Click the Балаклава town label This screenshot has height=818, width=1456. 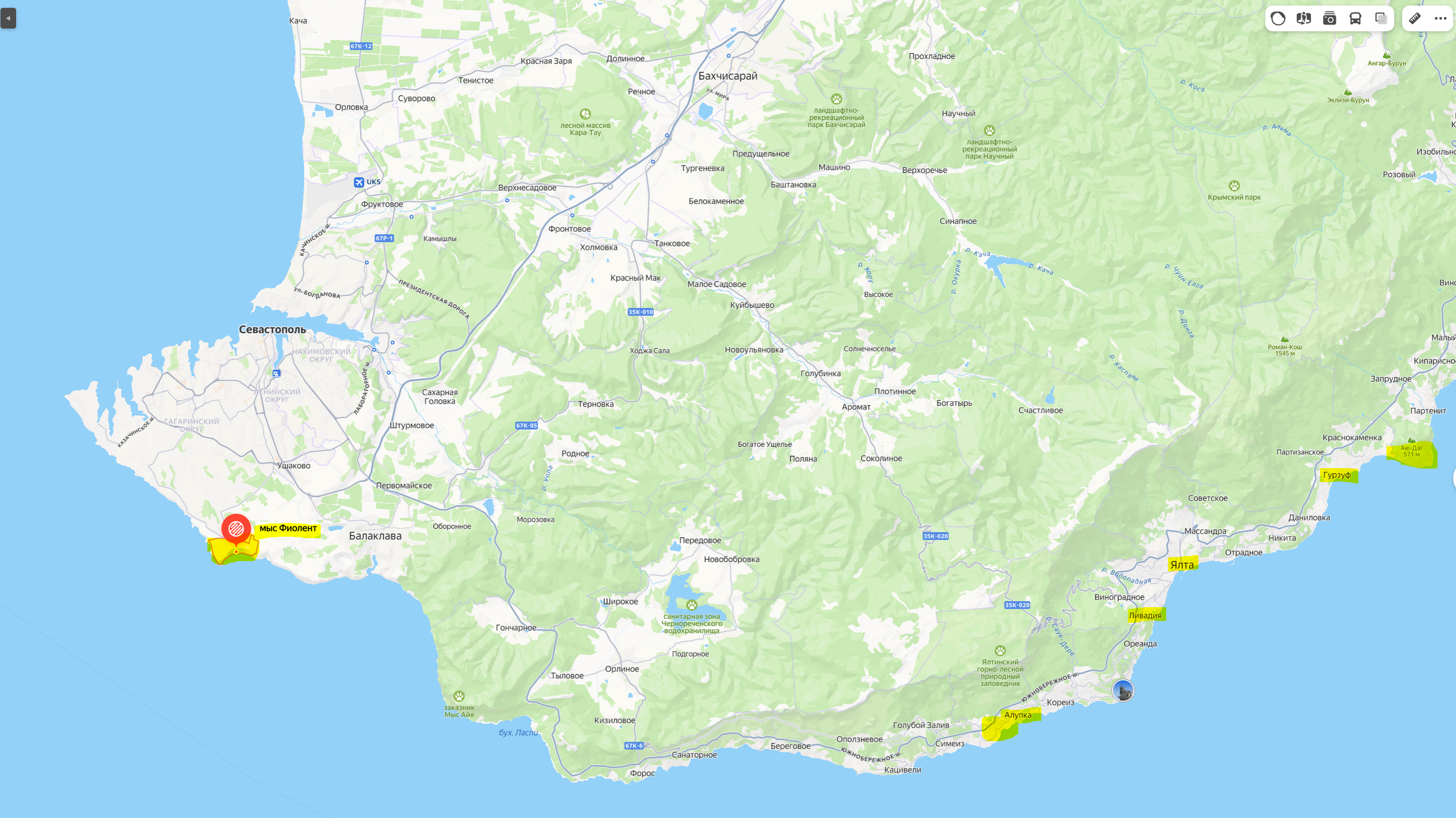point(375,536)
